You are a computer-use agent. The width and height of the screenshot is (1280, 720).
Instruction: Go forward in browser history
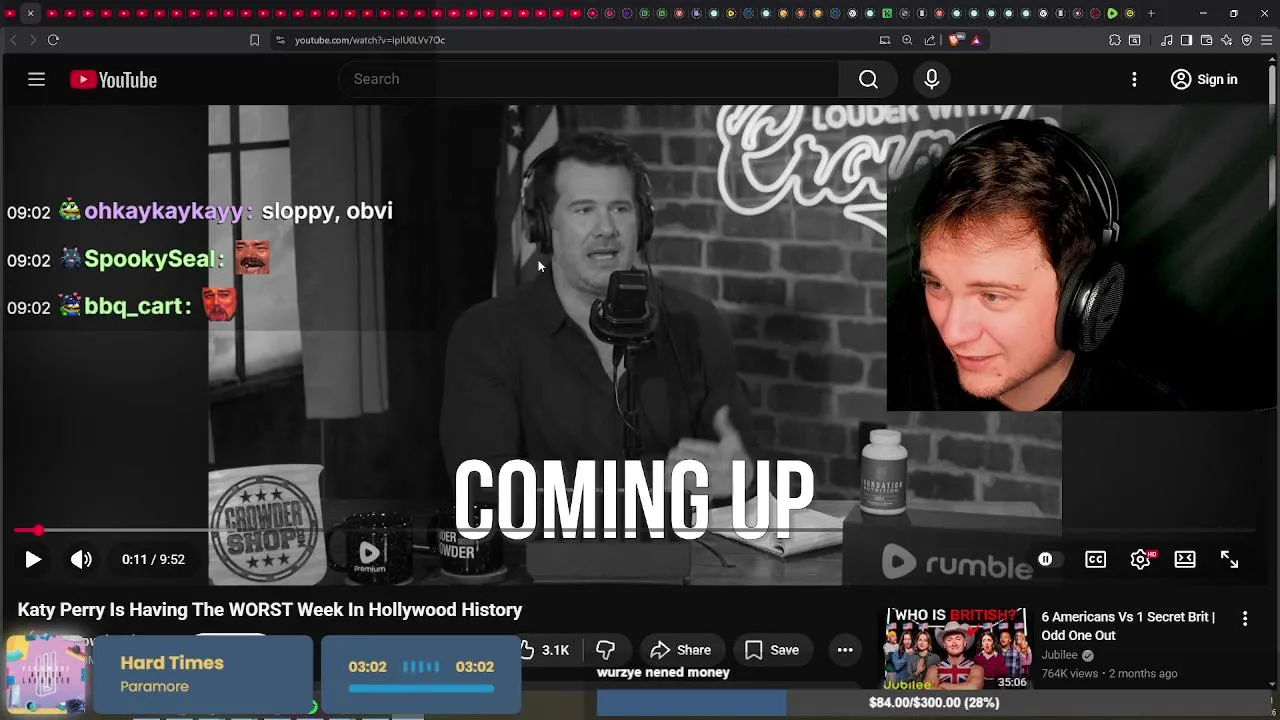click(33, 40)
